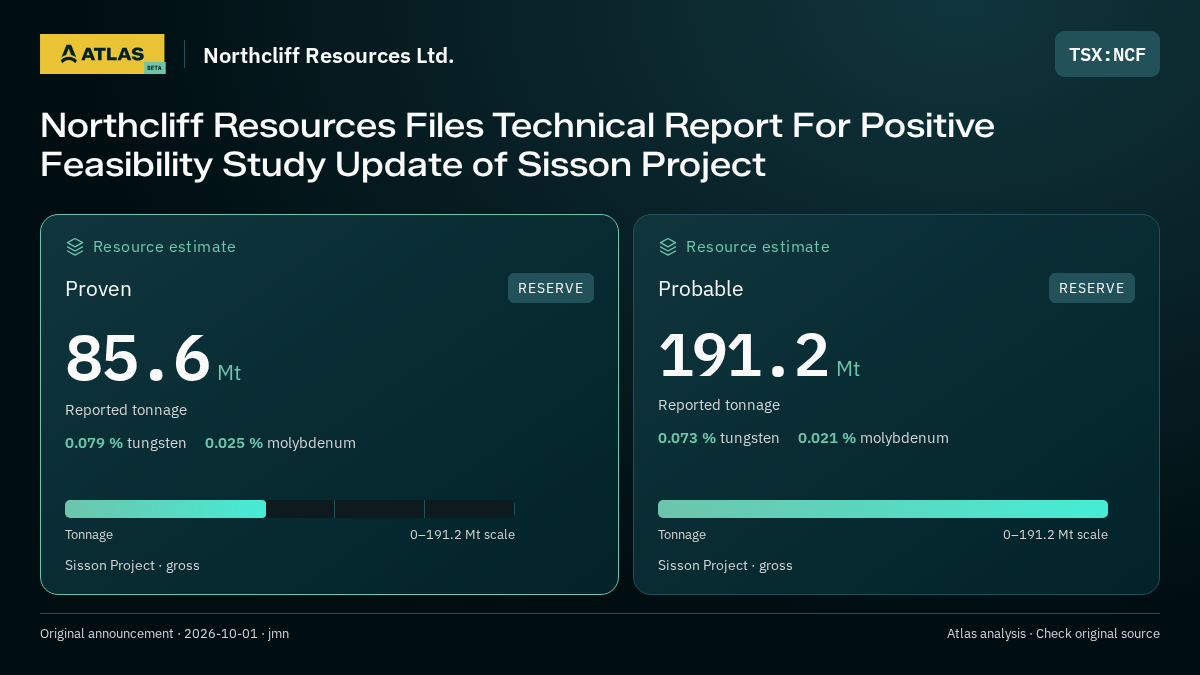The width and height of the screenshot is (1200, 675).
Task: Click 'Resource estimate' label in Probable card
Action: pos(757,247)
